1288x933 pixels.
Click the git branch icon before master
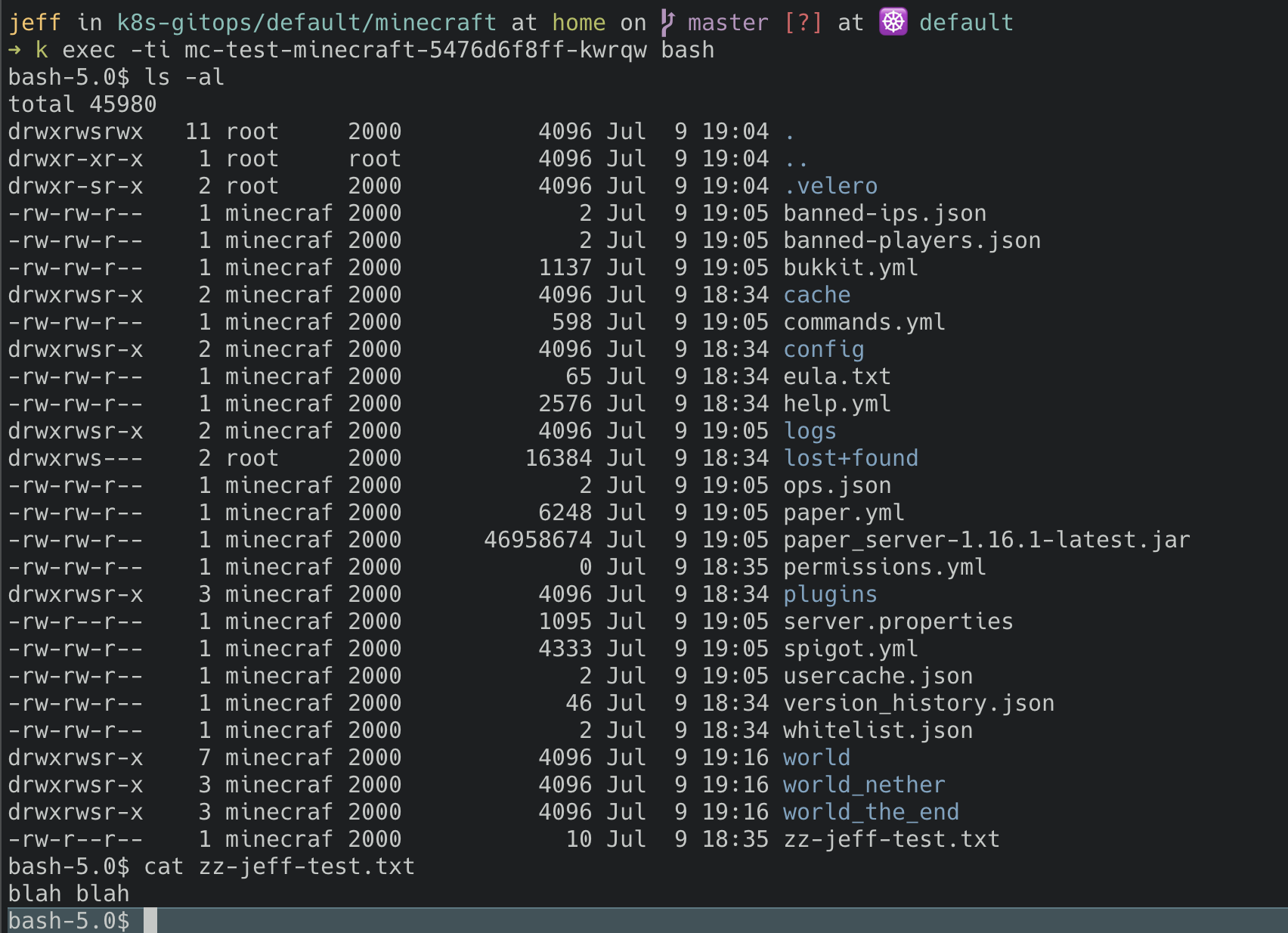coord(670,22)
